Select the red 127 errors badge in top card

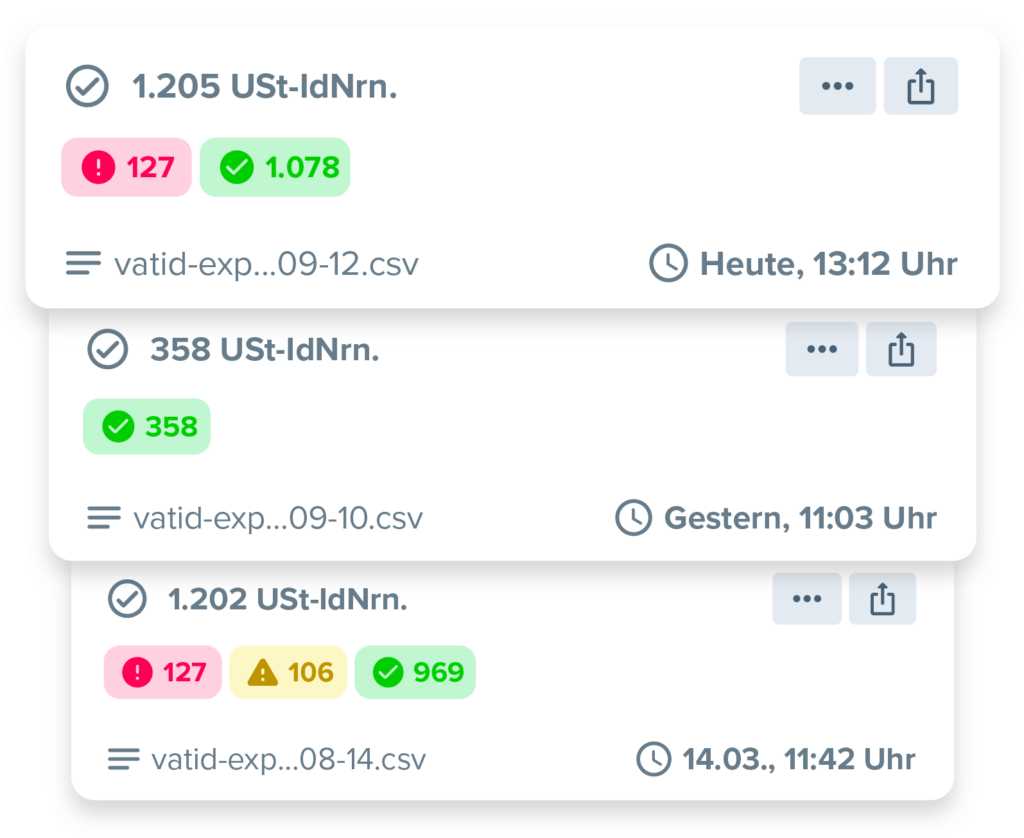126,167
